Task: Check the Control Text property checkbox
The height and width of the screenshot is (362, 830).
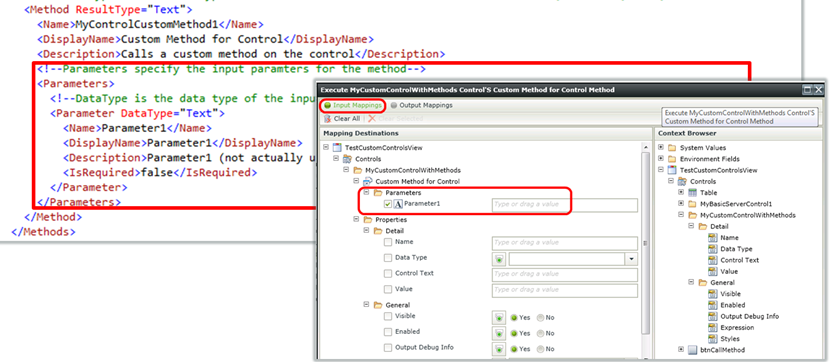Action: 388,274
